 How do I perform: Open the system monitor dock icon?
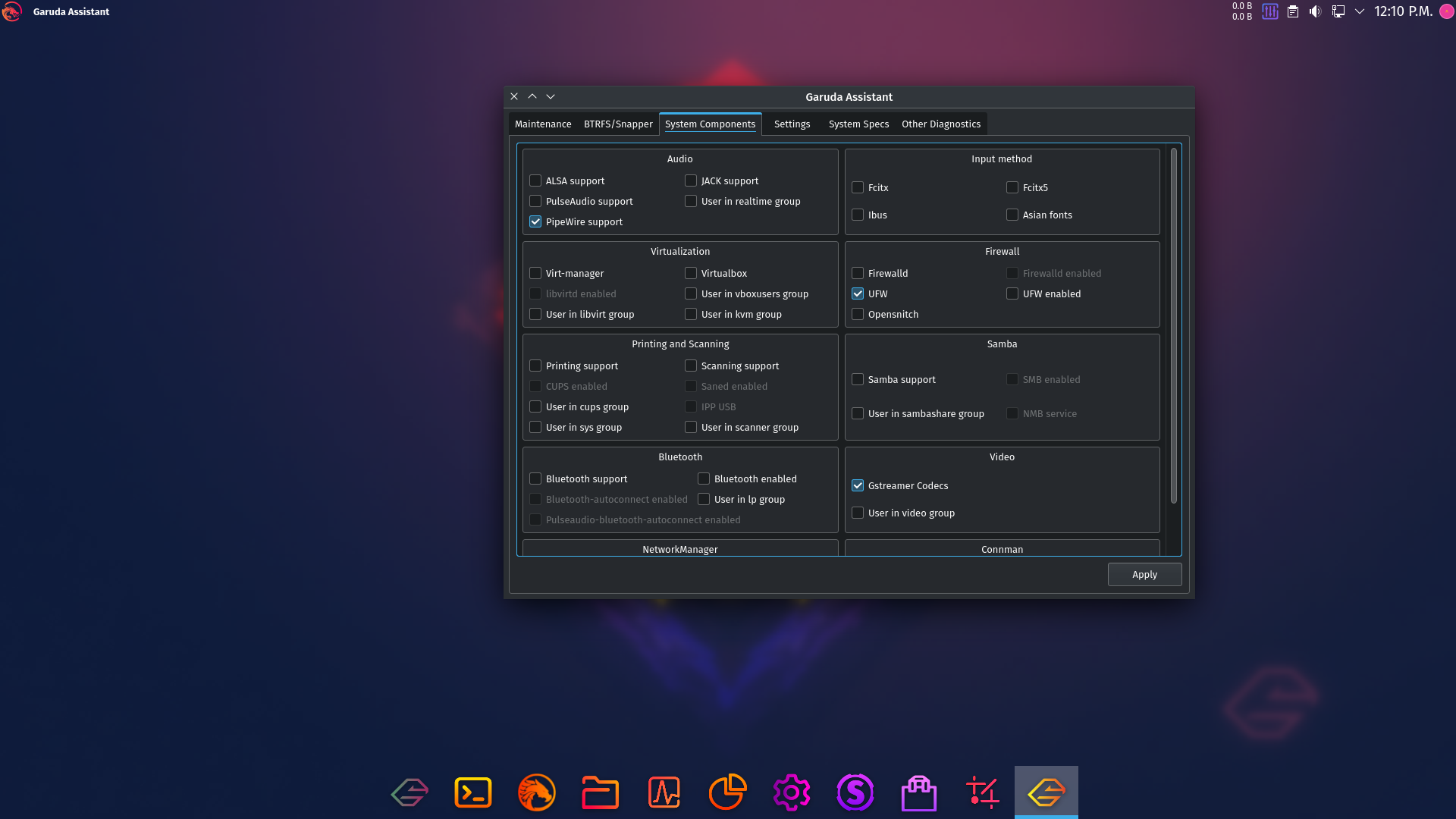[x=664, y=793]
